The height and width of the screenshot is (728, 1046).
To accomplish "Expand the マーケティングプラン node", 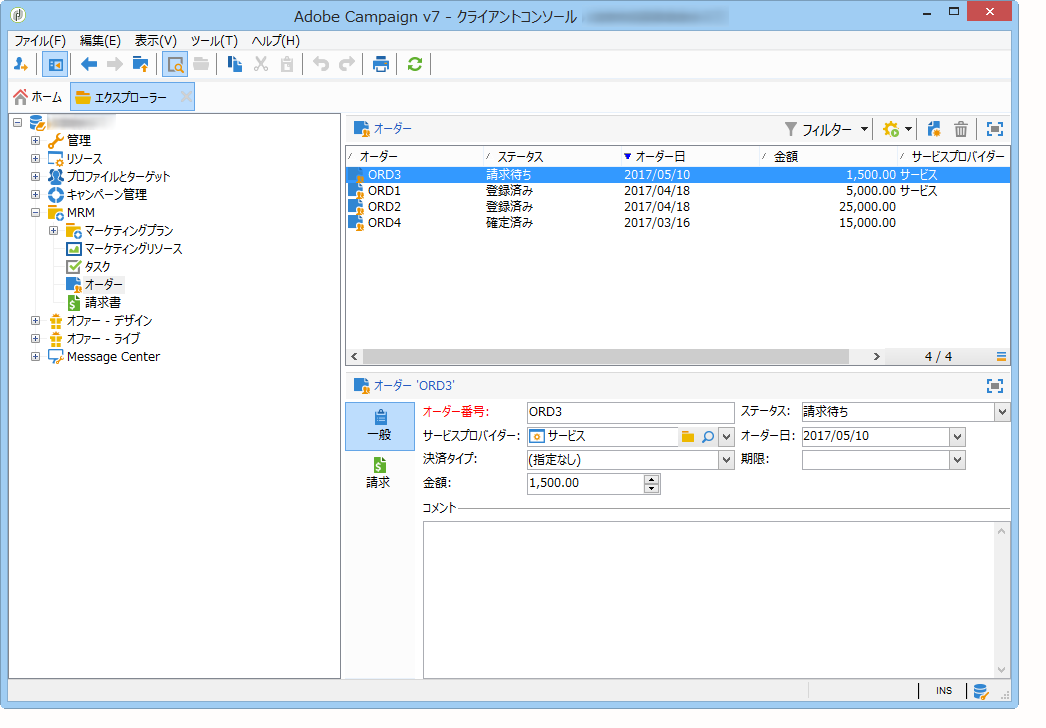I will (53, 230).
